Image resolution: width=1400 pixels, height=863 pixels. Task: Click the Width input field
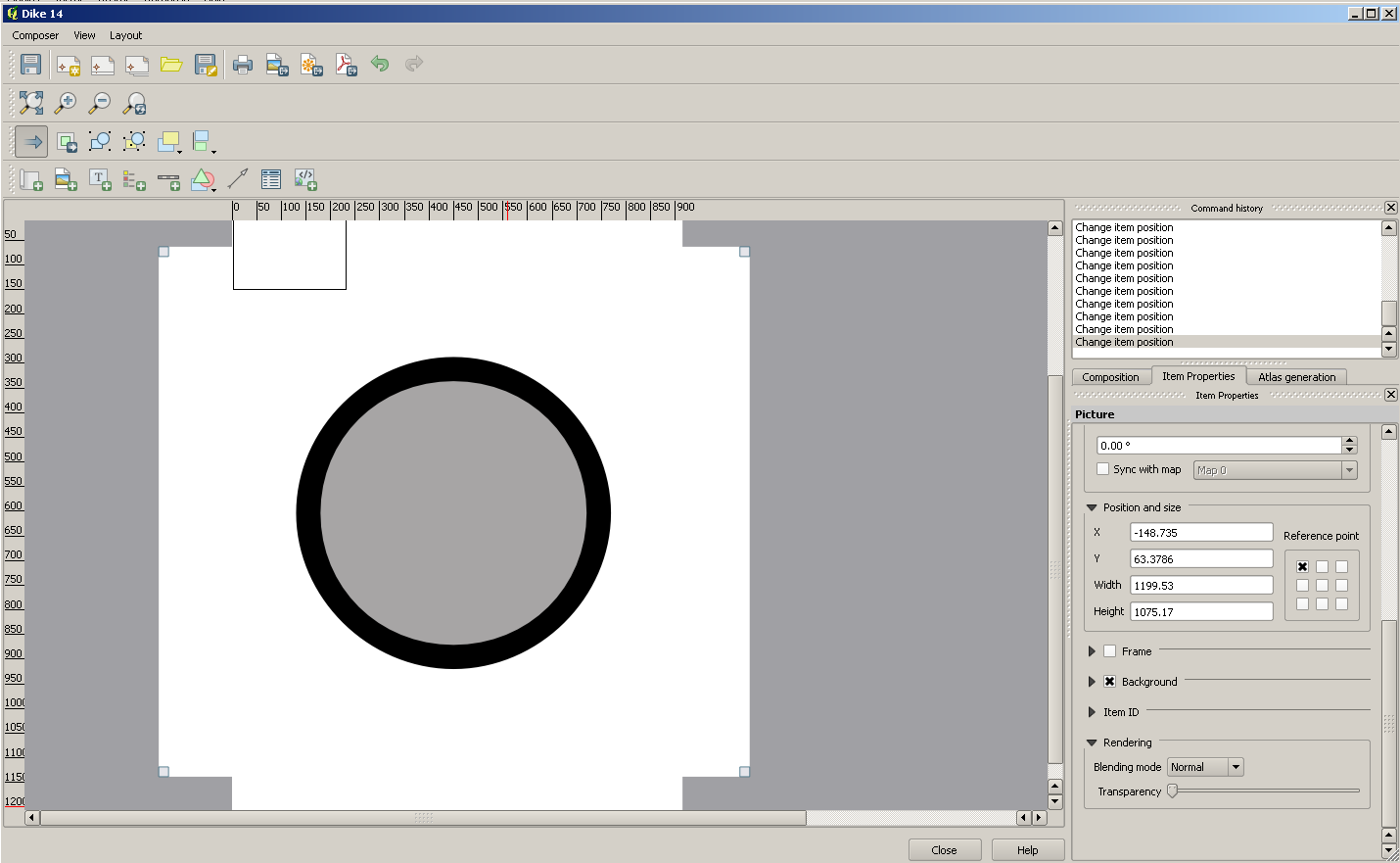coord(1201,585)
